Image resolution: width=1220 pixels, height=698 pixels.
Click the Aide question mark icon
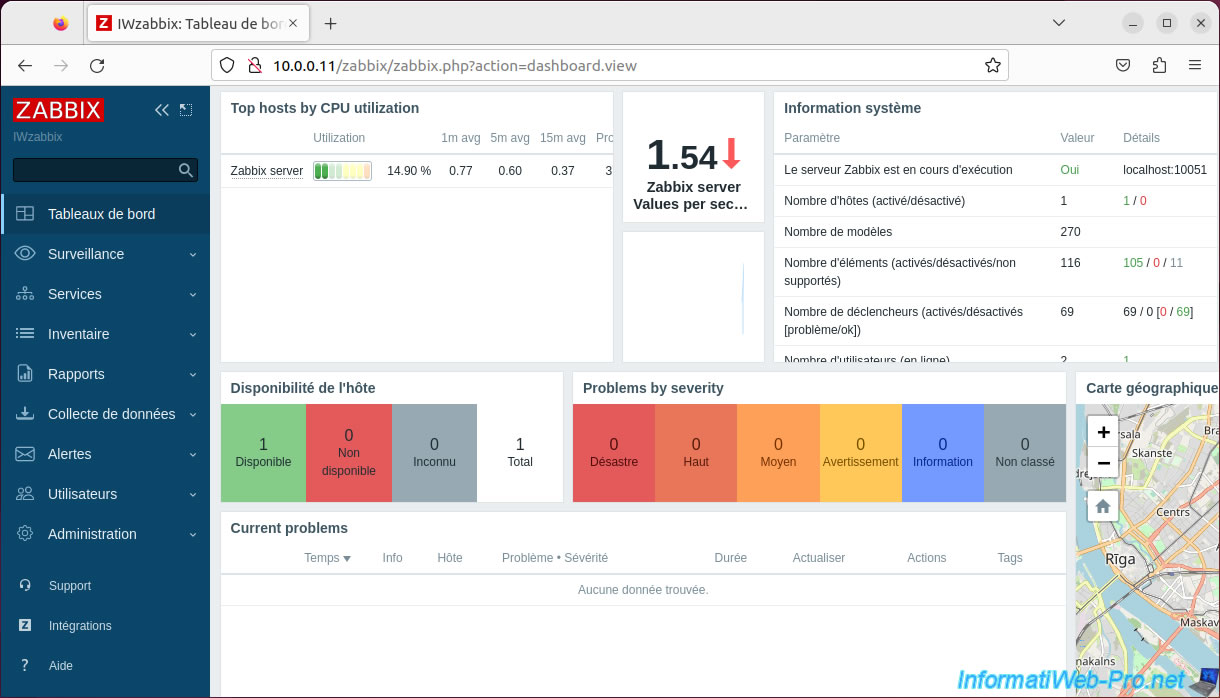pyautogui.click(x=26, y=666)
